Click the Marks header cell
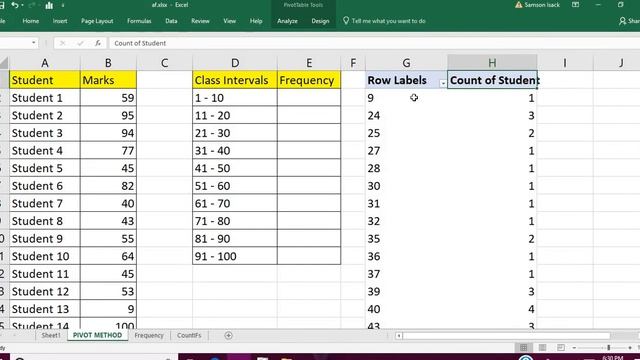This screenshot has width=640, height=360. pyautogui.click(x=108, y=80)
